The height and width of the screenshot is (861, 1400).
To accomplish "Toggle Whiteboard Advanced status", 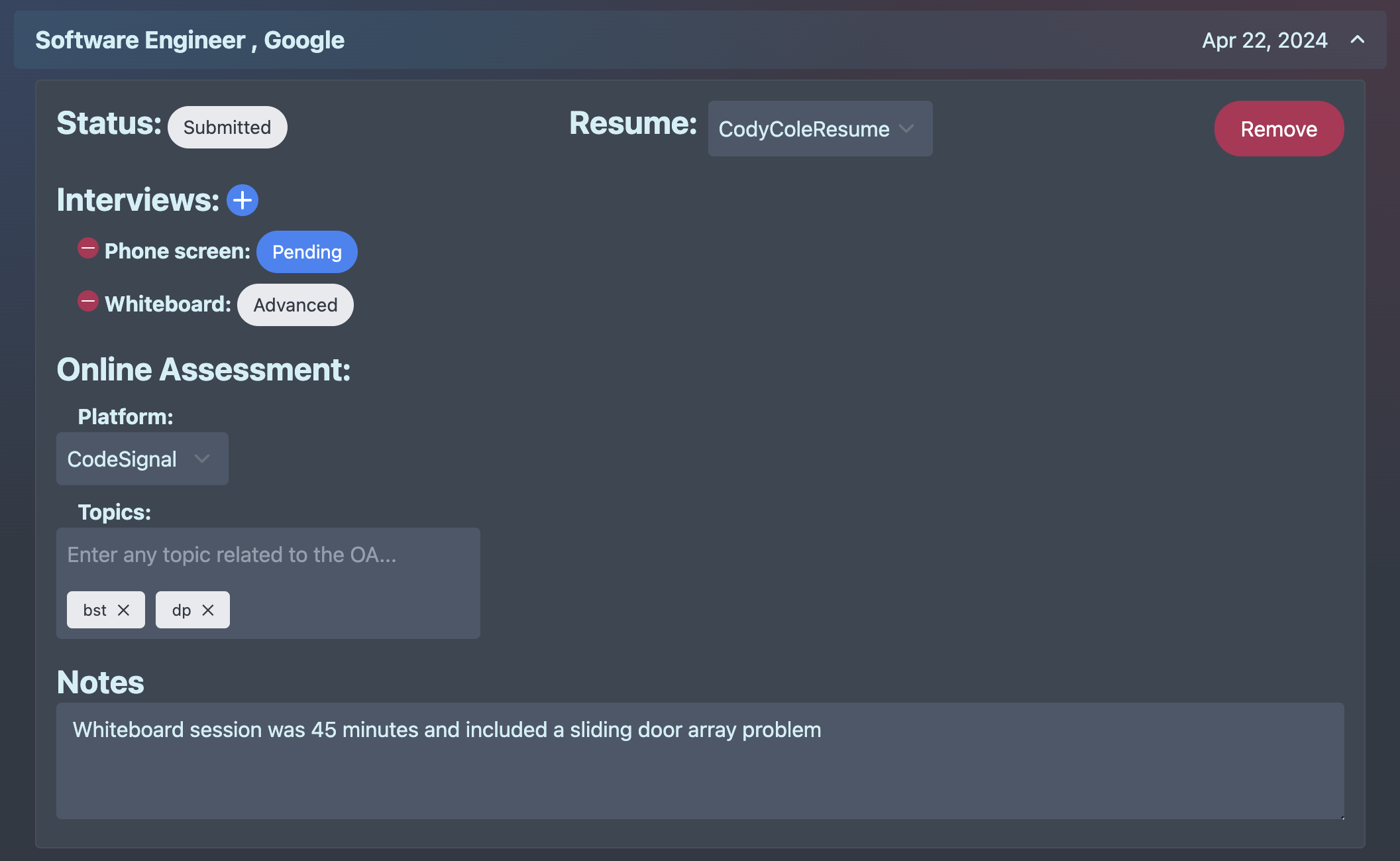I will coord(296,304).
